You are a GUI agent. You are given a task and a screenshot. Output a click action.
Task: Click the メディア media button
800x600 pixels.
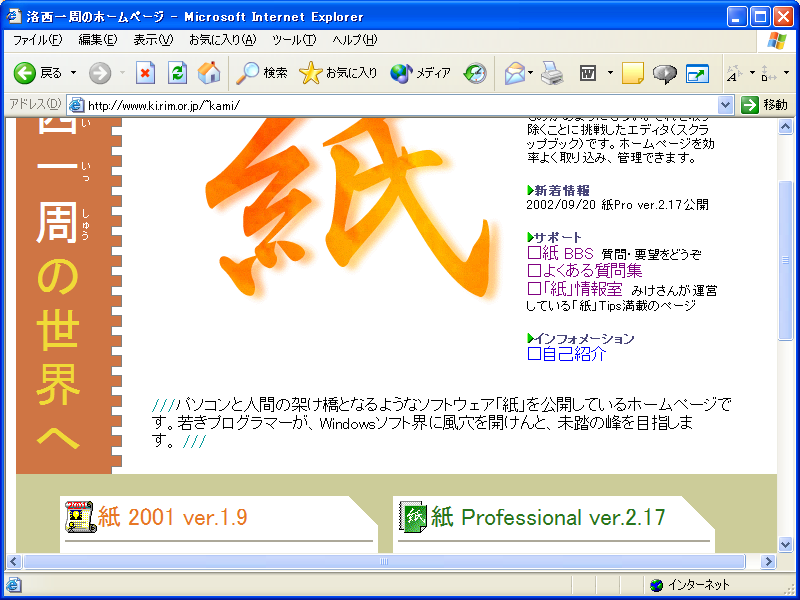pyautogui.click(x=421, y=73)
